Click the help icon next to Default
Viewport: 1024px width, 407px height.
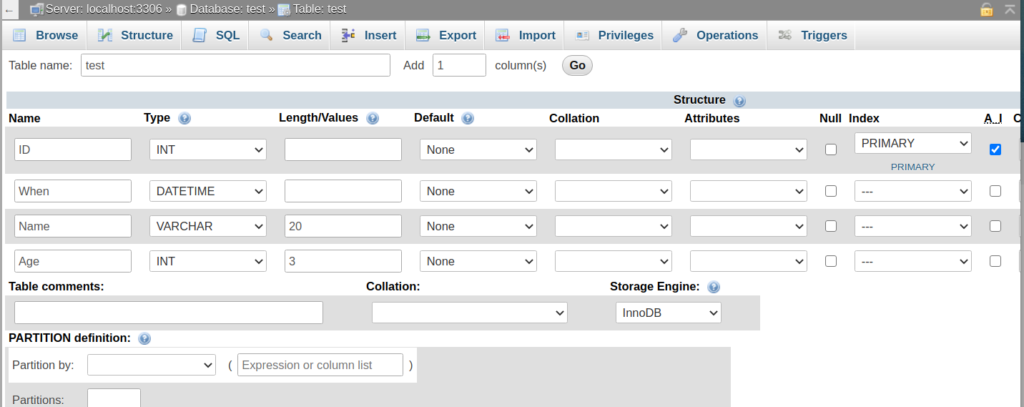pos(467,118)
